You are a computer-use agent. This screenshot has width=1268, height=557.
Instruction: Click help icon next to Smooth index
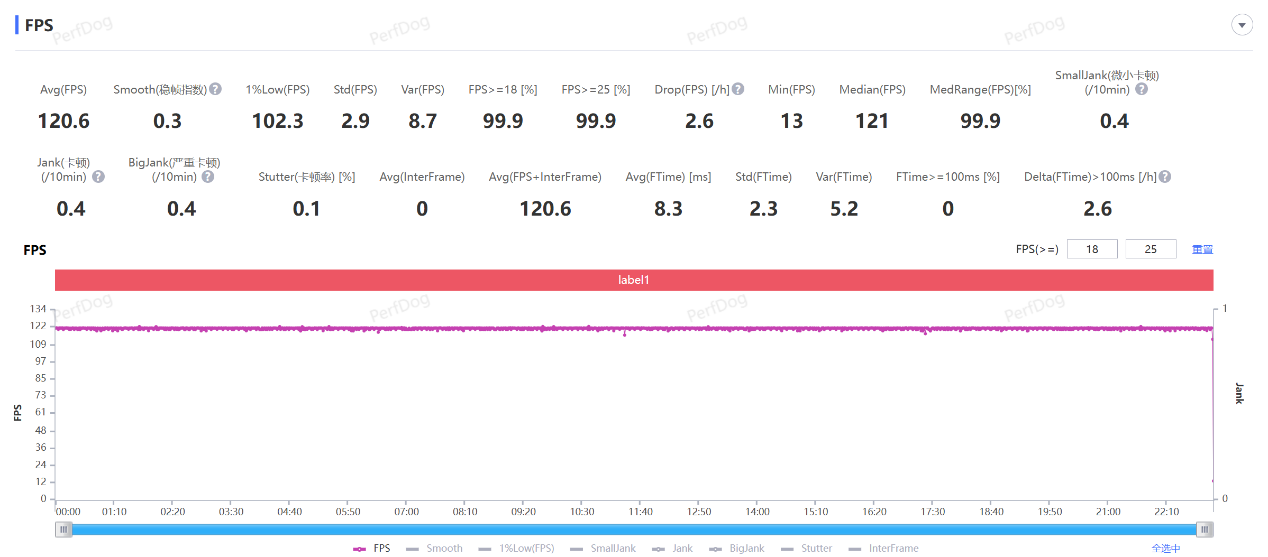(x=215, y=89)
